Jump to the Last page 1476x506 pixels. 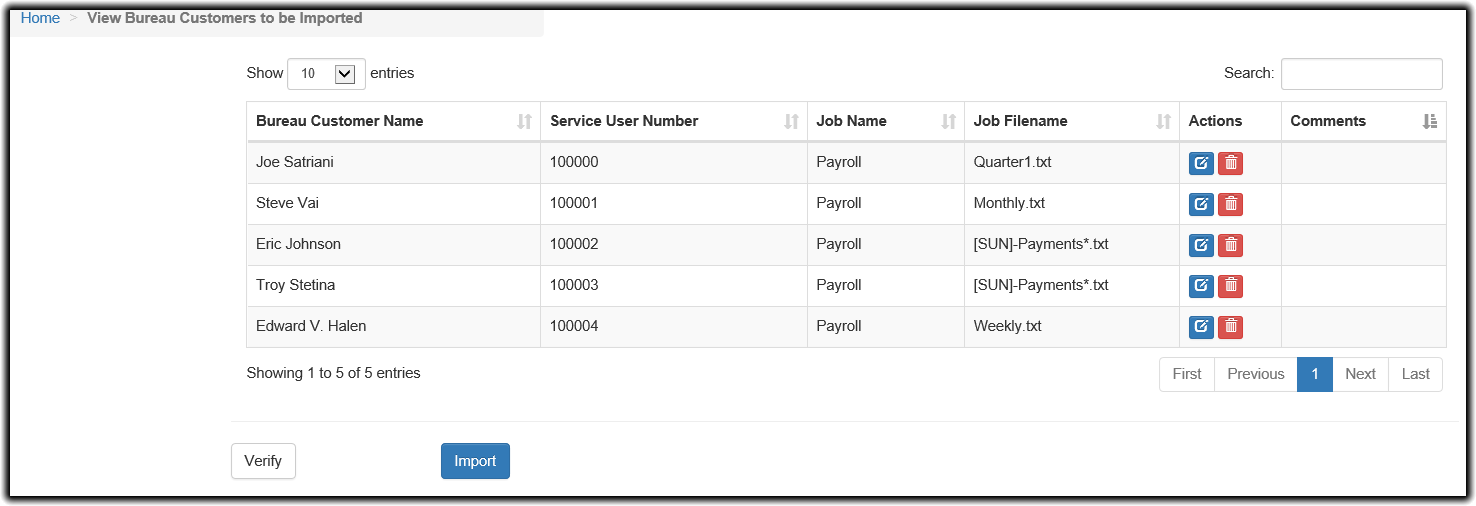(x=1415, y=374)
